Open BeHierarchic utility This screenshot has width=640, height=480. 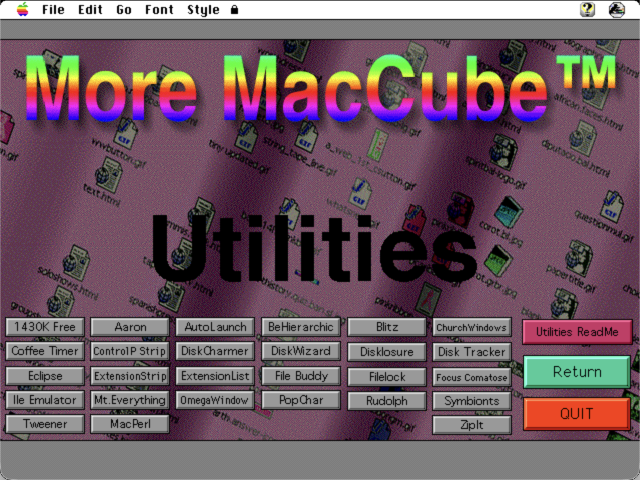(x=301, y=327)
